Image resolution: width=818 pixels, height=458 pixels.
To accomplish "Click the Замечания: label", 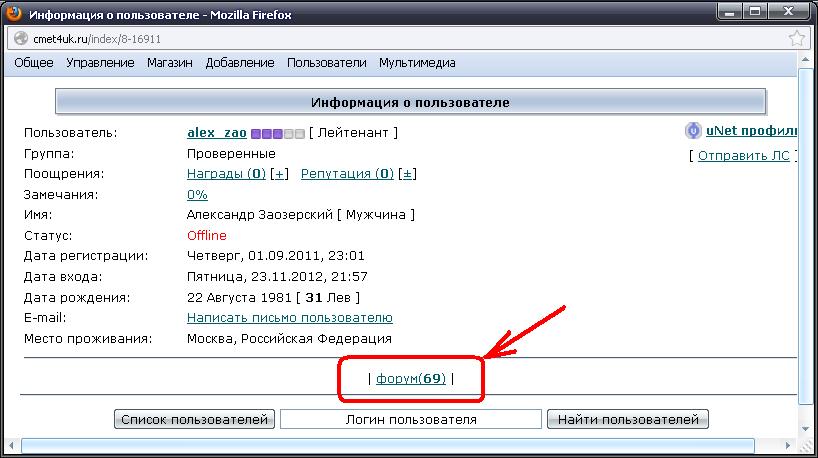I will 61,195.
